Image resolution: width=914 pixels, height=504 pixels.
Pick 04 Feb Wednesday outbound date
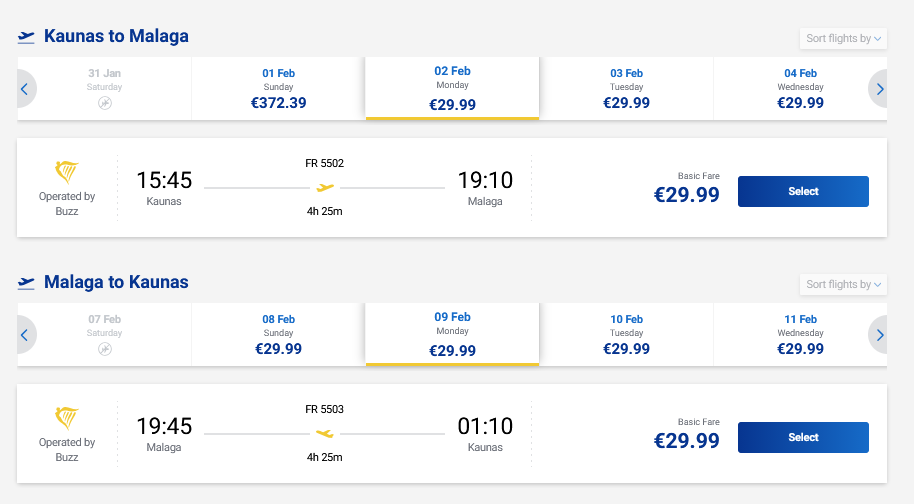coord(800,89)
